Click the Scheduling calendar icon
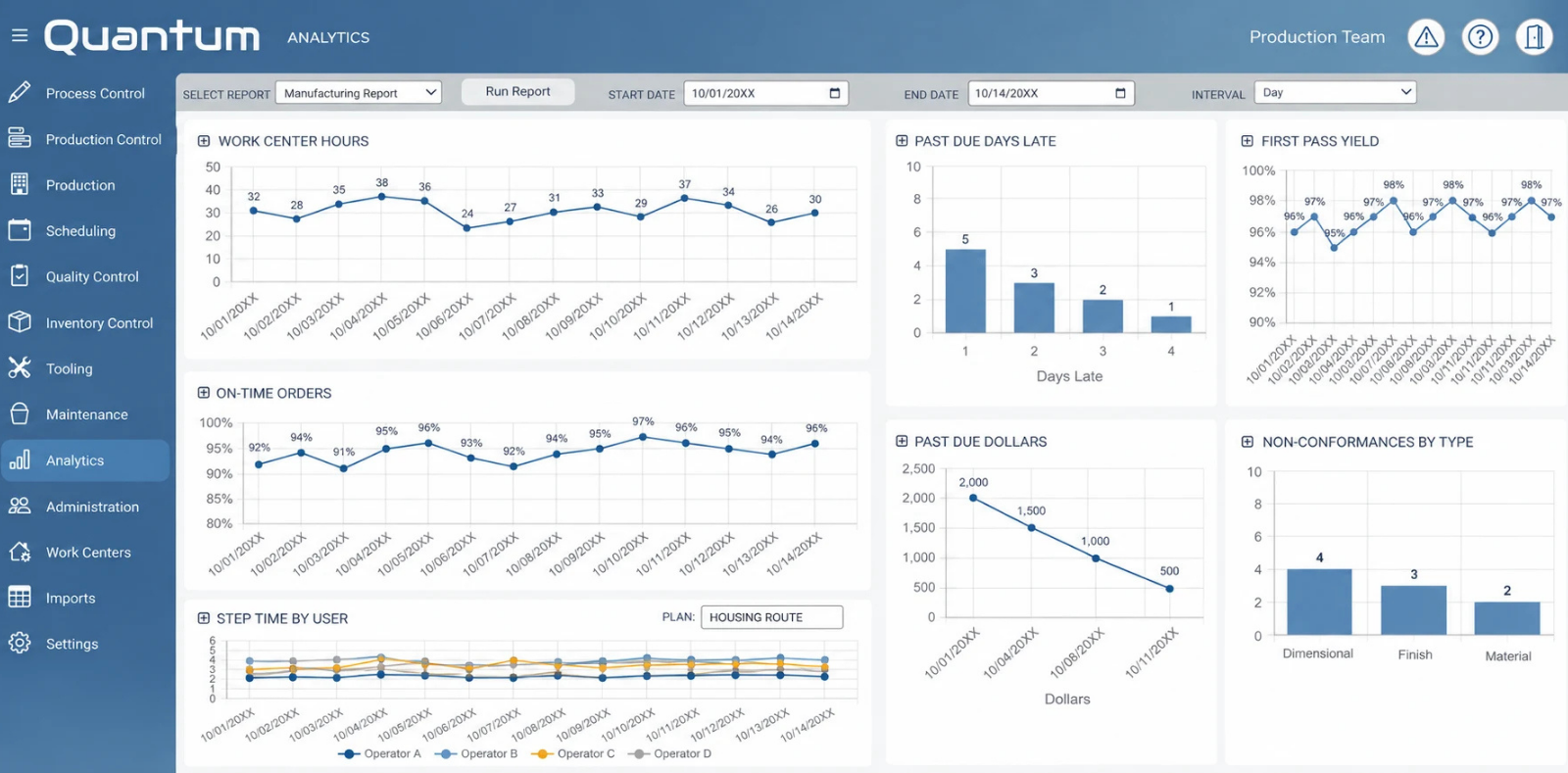The height and width of the screenshot is (773, 1568). [20, 230]
